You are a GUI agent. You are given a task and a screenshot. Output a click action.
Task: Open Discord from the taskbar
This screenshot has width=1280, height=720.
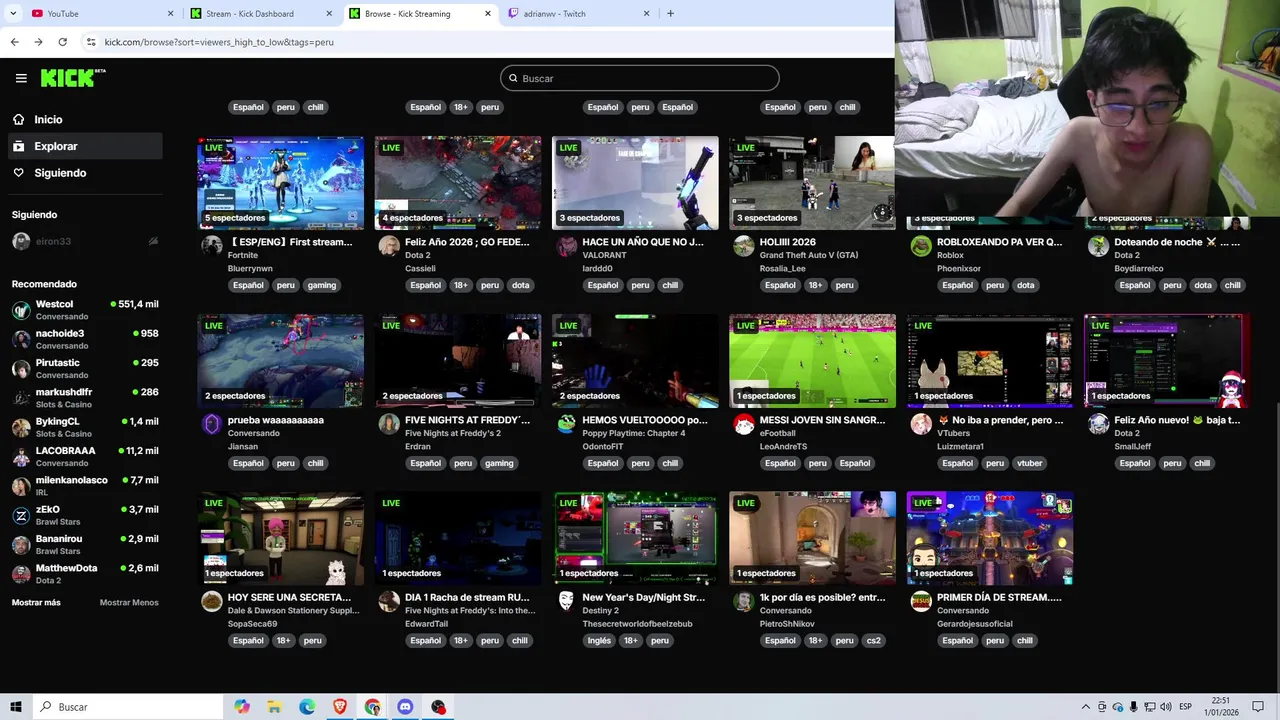coord(405,707)
